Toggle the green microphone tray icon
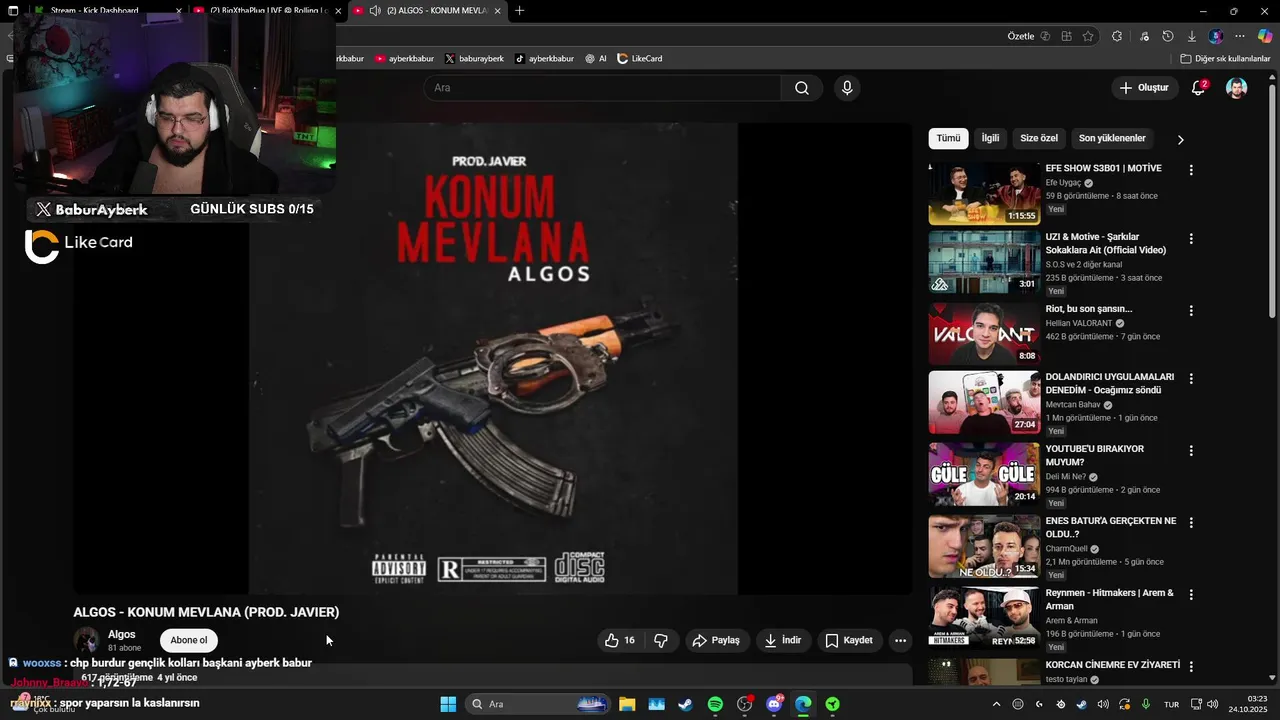 click(1146, 704)
